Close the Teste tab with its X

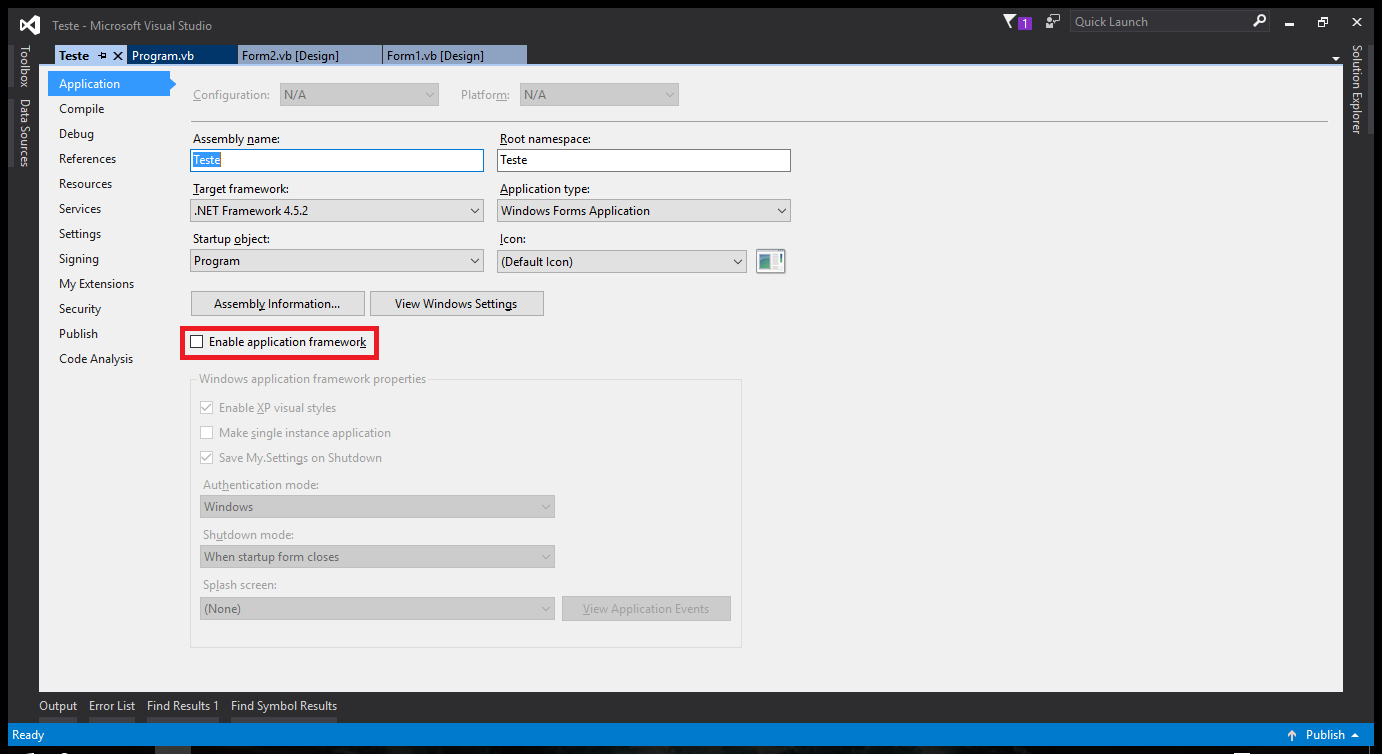coord(118,56)
